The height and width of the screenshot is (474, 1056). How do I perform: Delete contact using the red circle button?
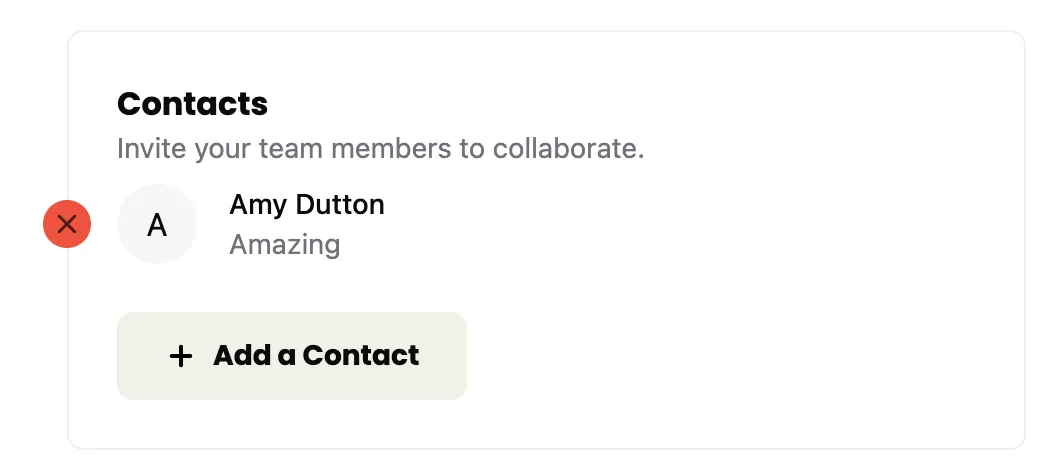click(67, 225)
